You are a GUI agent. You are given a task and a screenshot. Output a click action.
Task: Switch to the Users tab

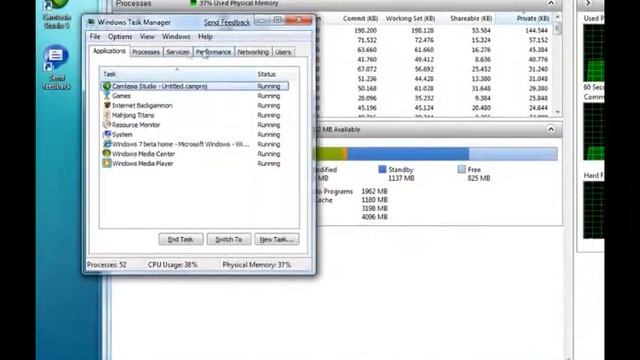click(283, 52)
